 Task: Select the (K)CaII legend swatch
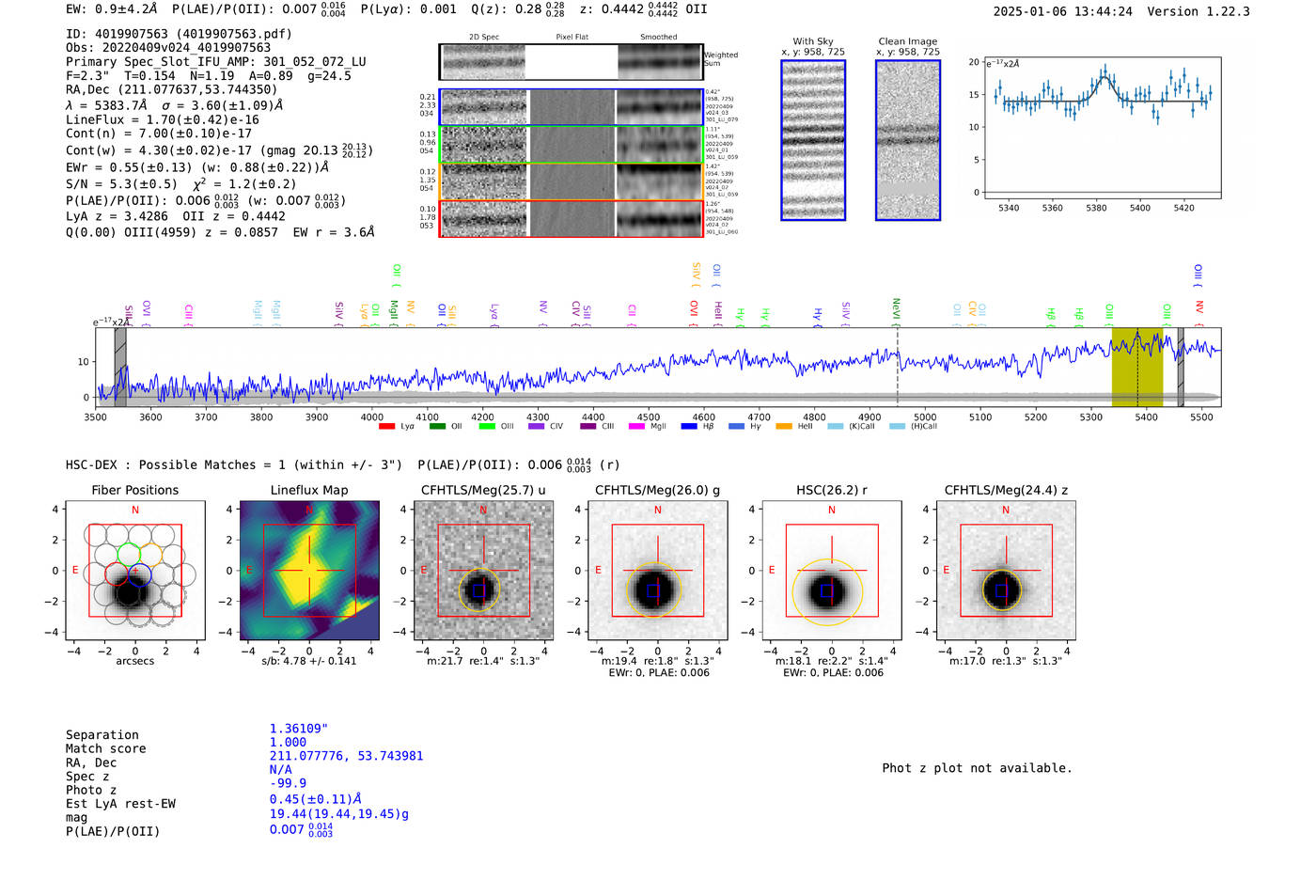click(x=835, y=427)
